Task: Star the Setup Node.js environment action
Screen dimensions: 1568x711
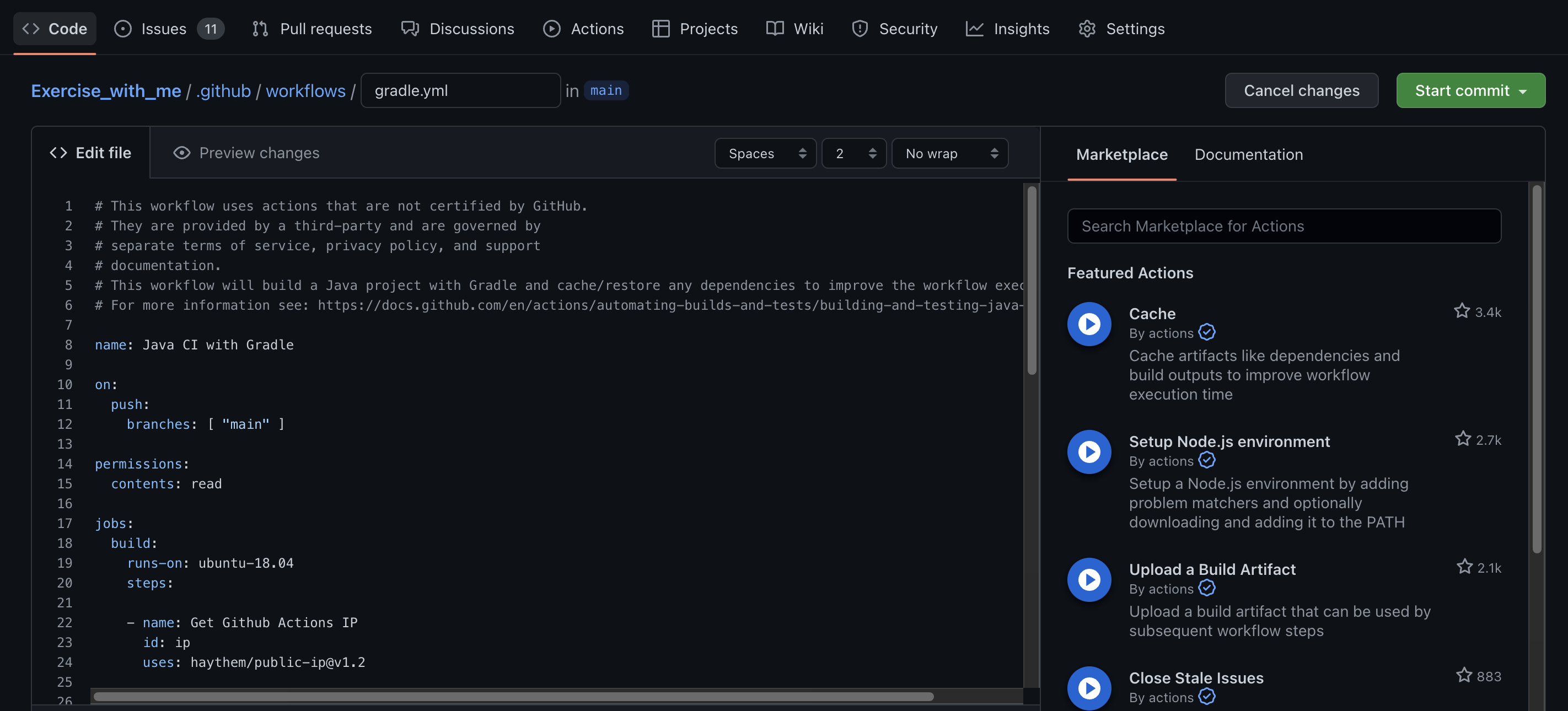Action: (1462, 439)
